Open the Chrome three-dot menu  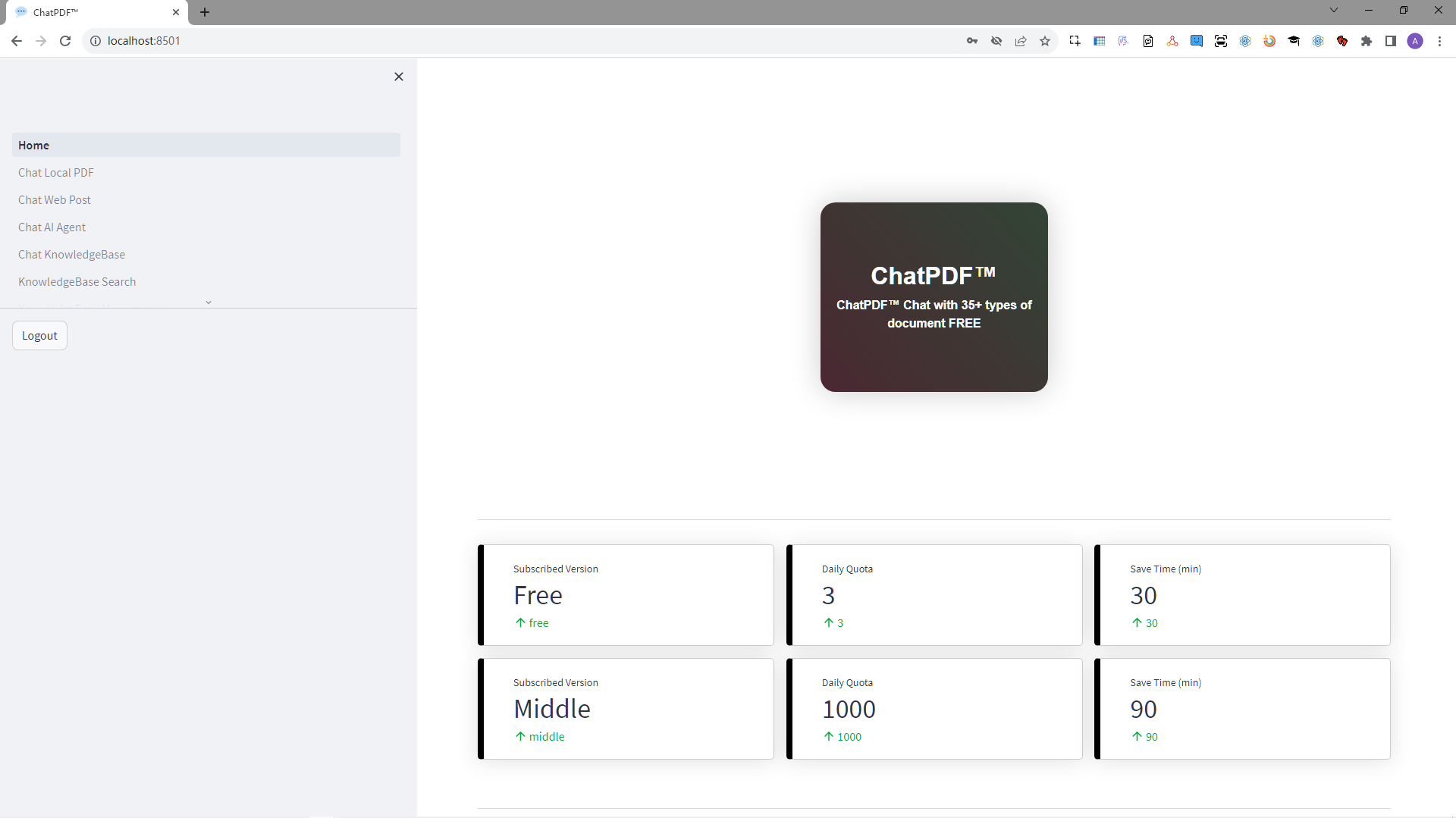click(x=1440, y=41)
